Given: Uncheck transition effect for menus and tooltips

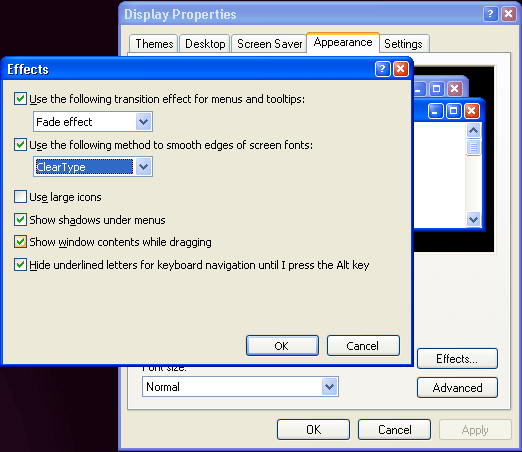Looking at the screenshot, I should tap(20, 99).
